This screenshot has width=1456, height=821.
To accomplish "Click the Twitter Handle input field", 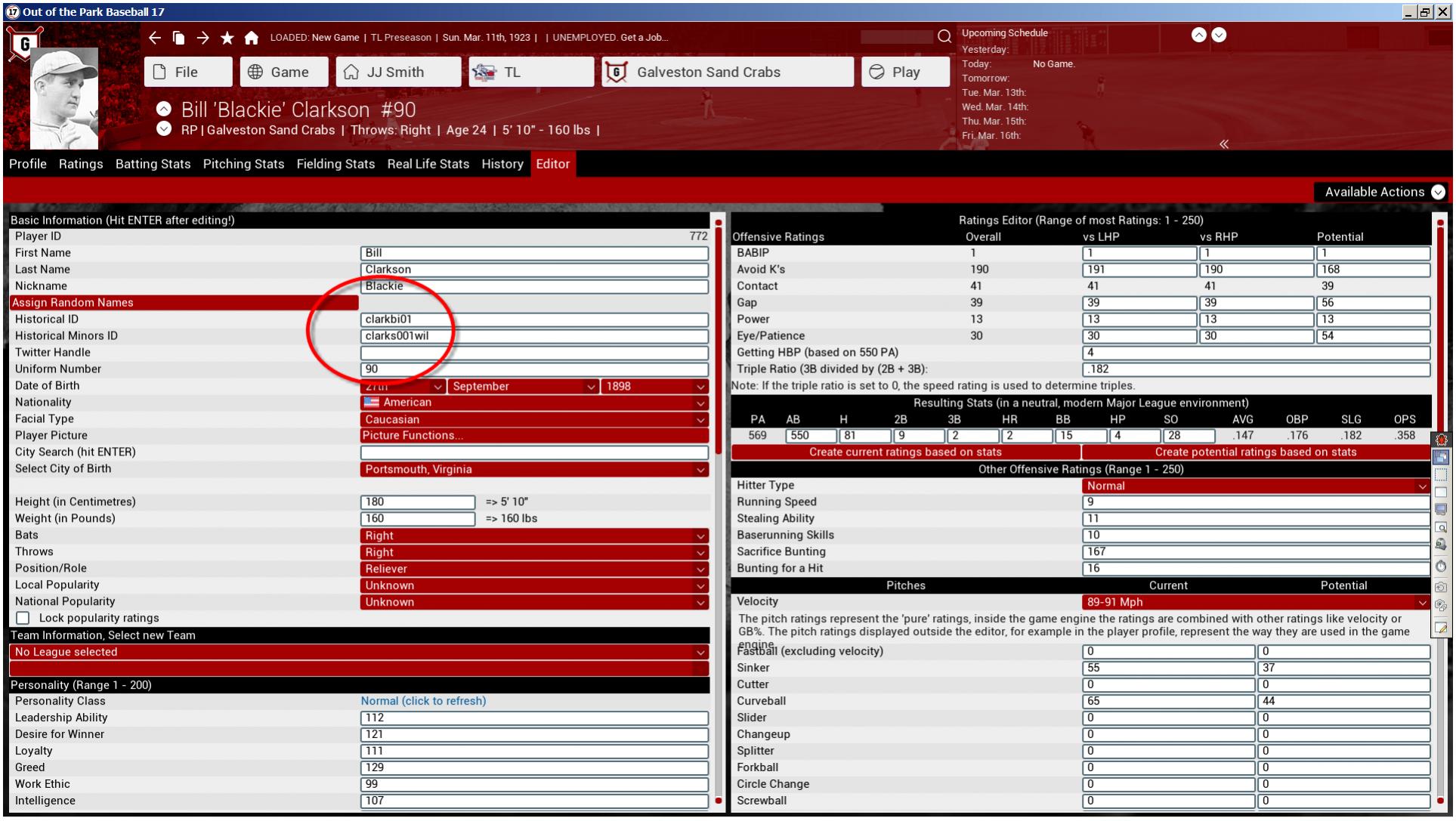I will (x=534, y=353).
